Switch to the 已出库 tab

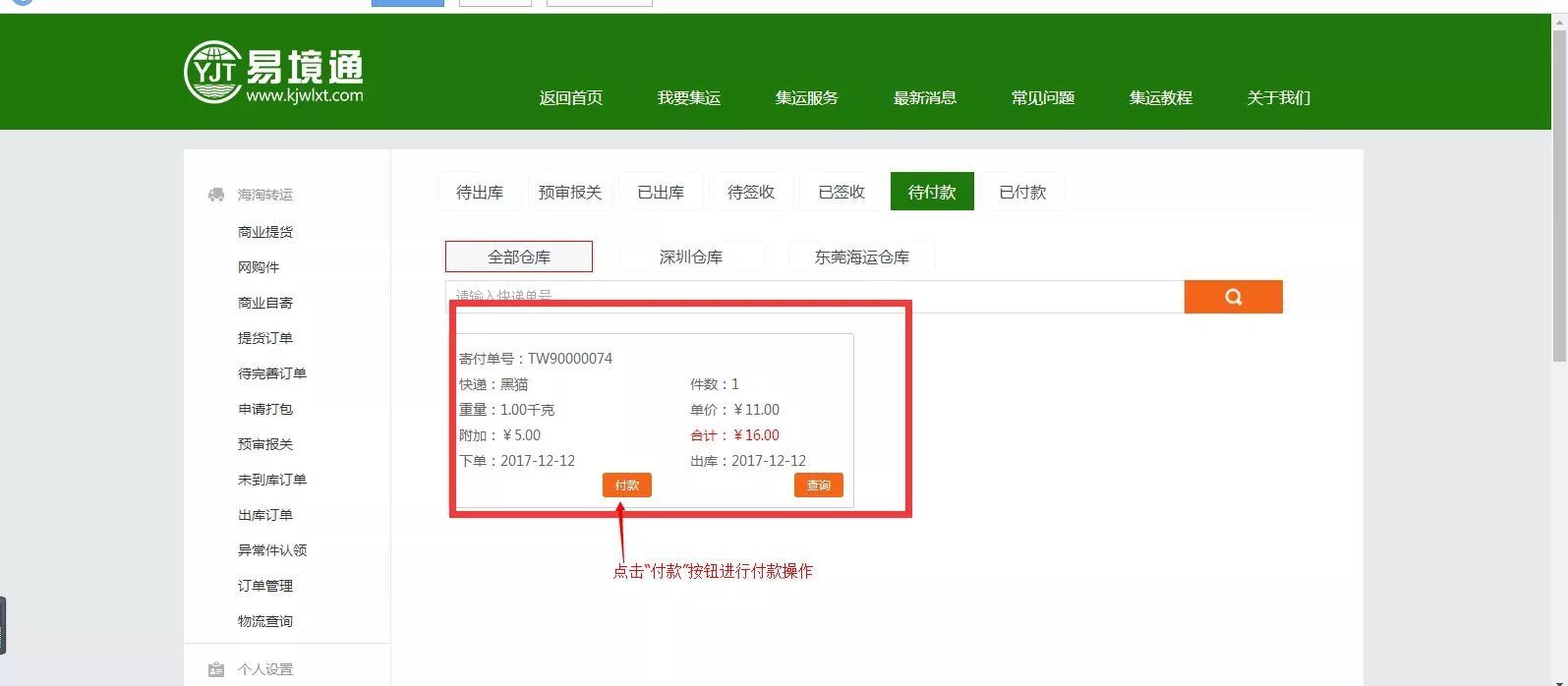661,192
